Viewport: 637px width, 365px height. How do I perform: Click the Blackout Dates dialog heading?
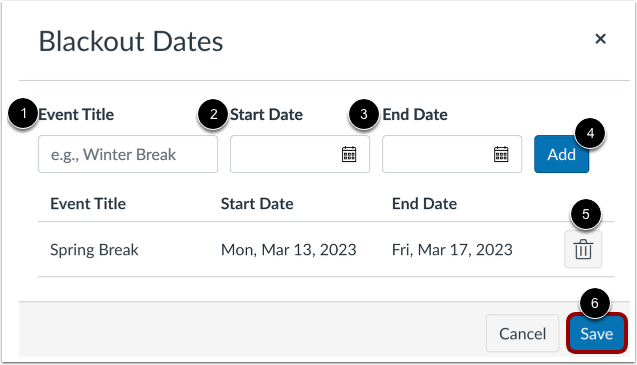(131, 41)
